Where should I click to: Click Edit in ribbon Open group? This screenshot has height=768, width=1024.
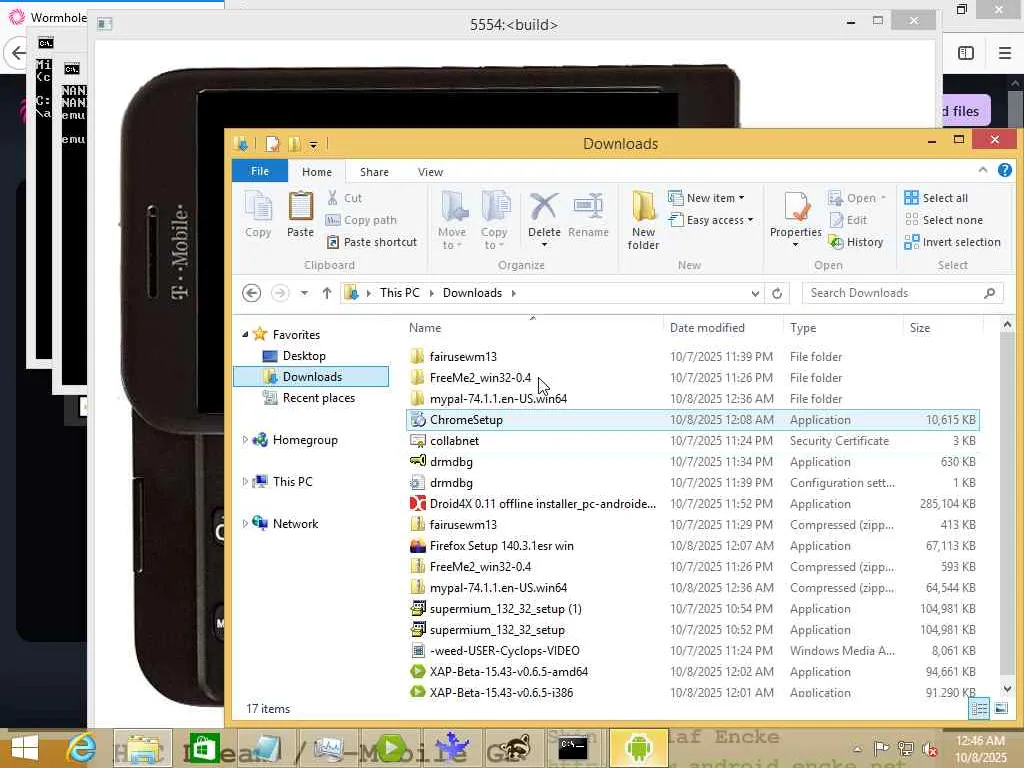point(848,220)
